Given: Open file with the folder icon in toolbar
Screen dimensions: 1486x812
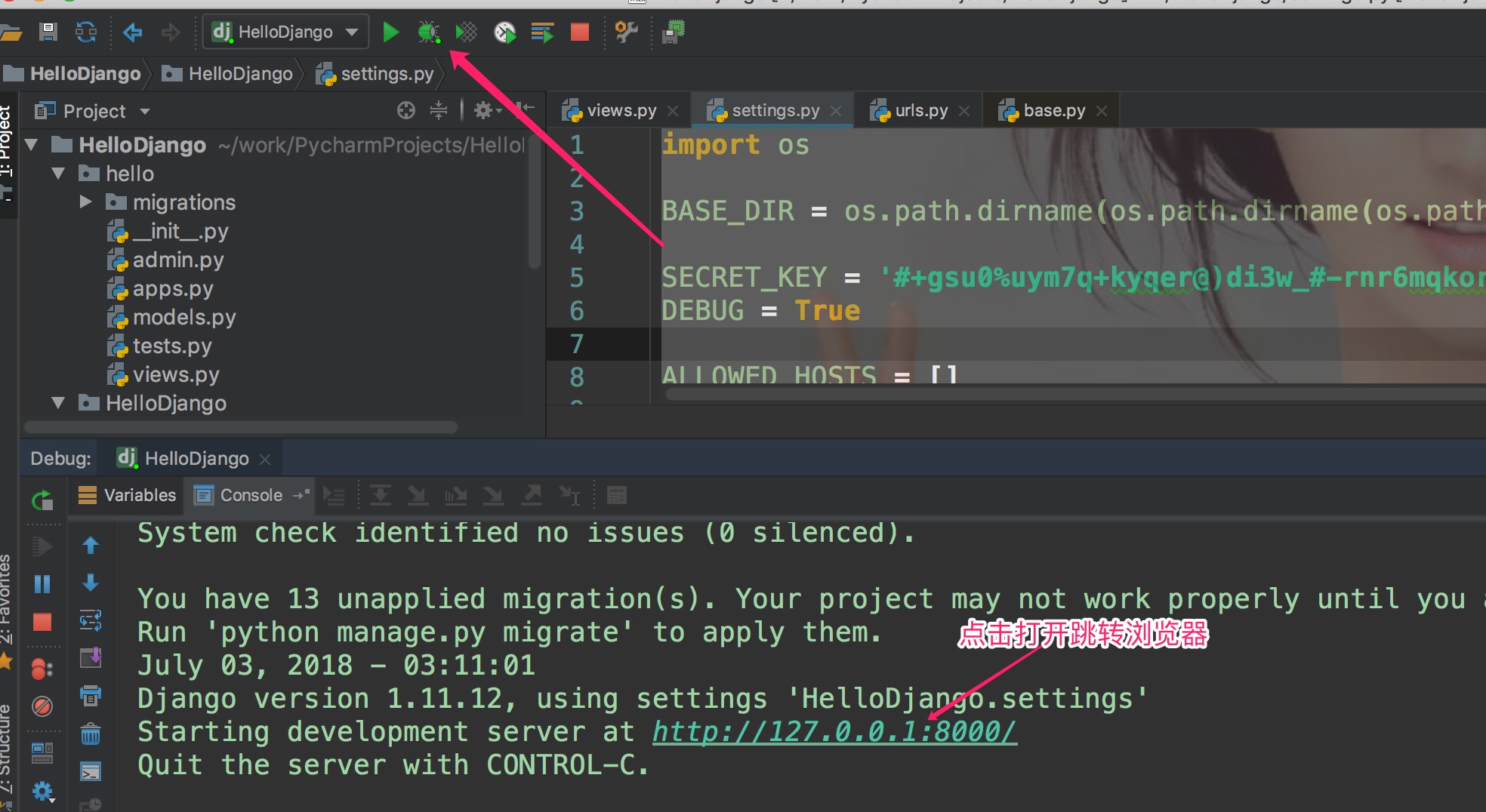Looking at the screenshot, I should 11,32.
